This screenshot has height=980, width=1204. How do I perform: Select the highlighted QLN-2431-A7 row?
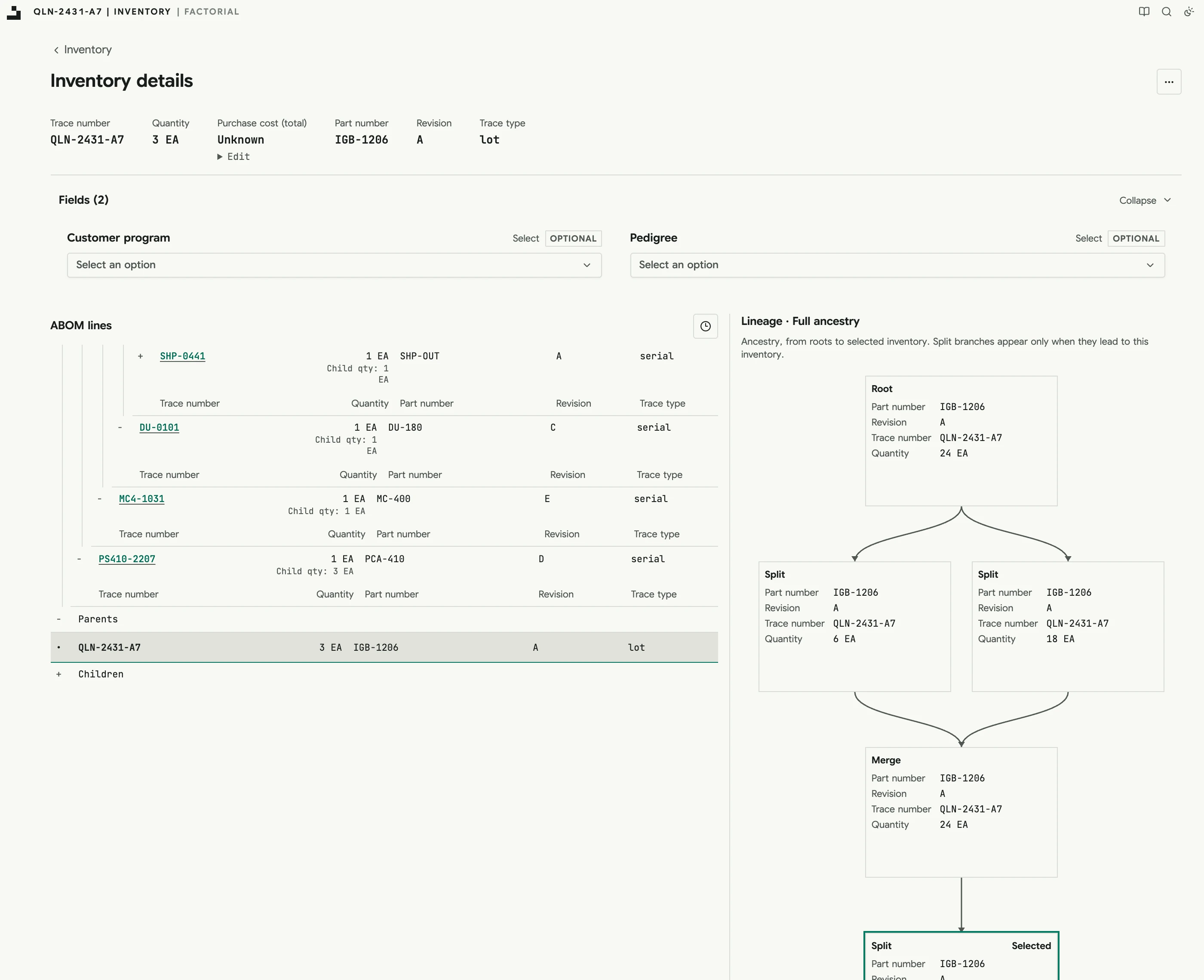[x=384, y=647]
